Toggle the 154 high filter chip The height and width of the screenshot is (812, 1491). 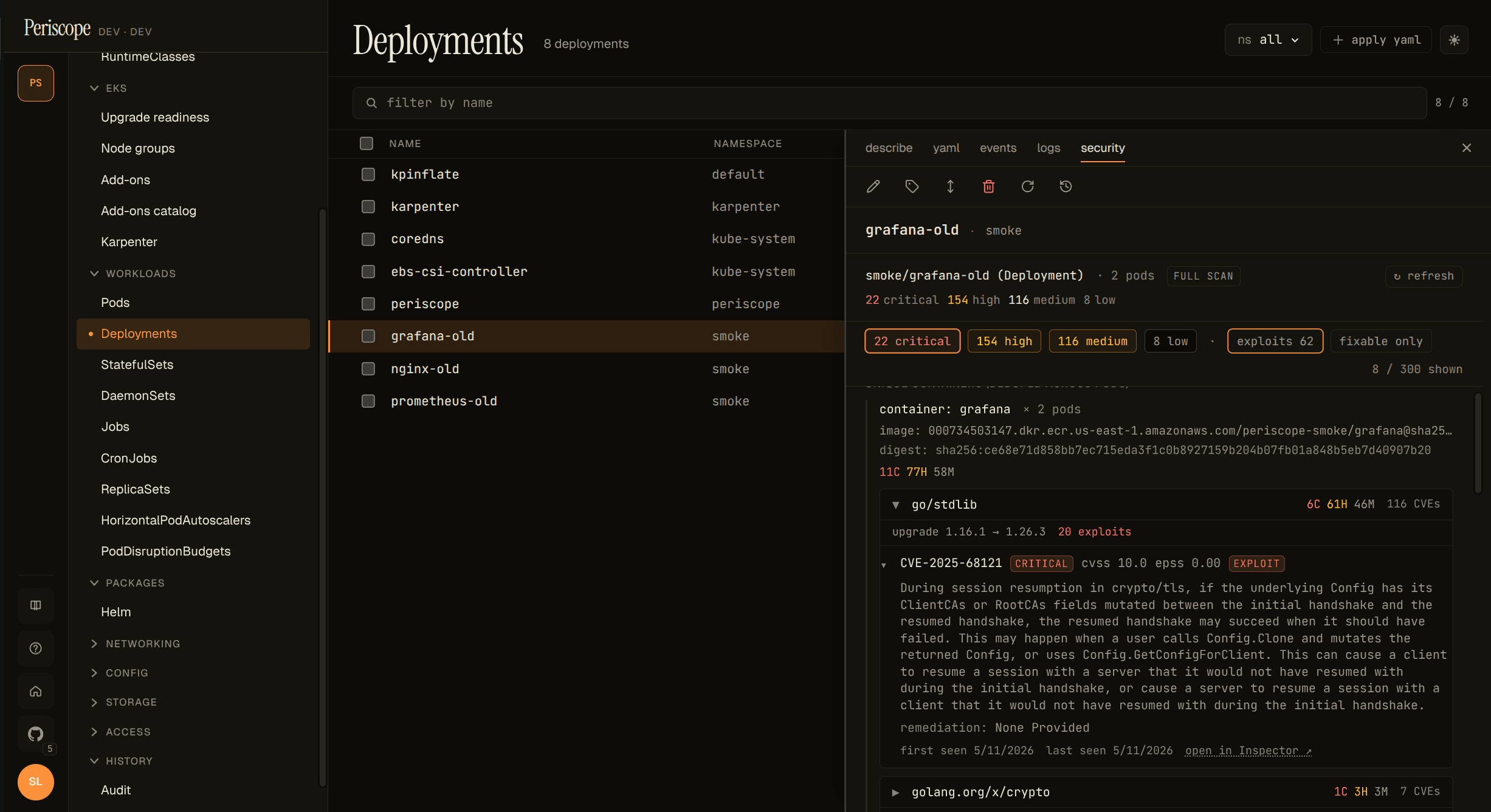[x=1004, y=341]
